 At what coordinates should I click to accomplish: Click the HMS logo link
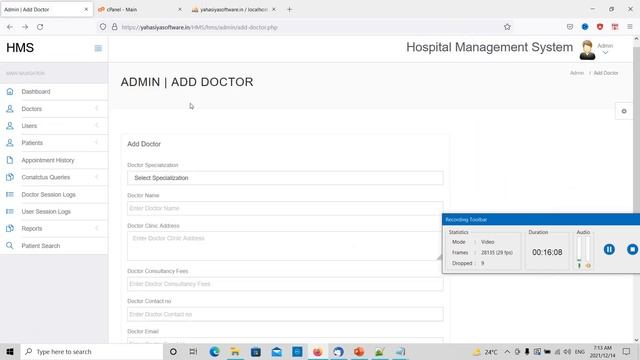[x=20, y=48]
